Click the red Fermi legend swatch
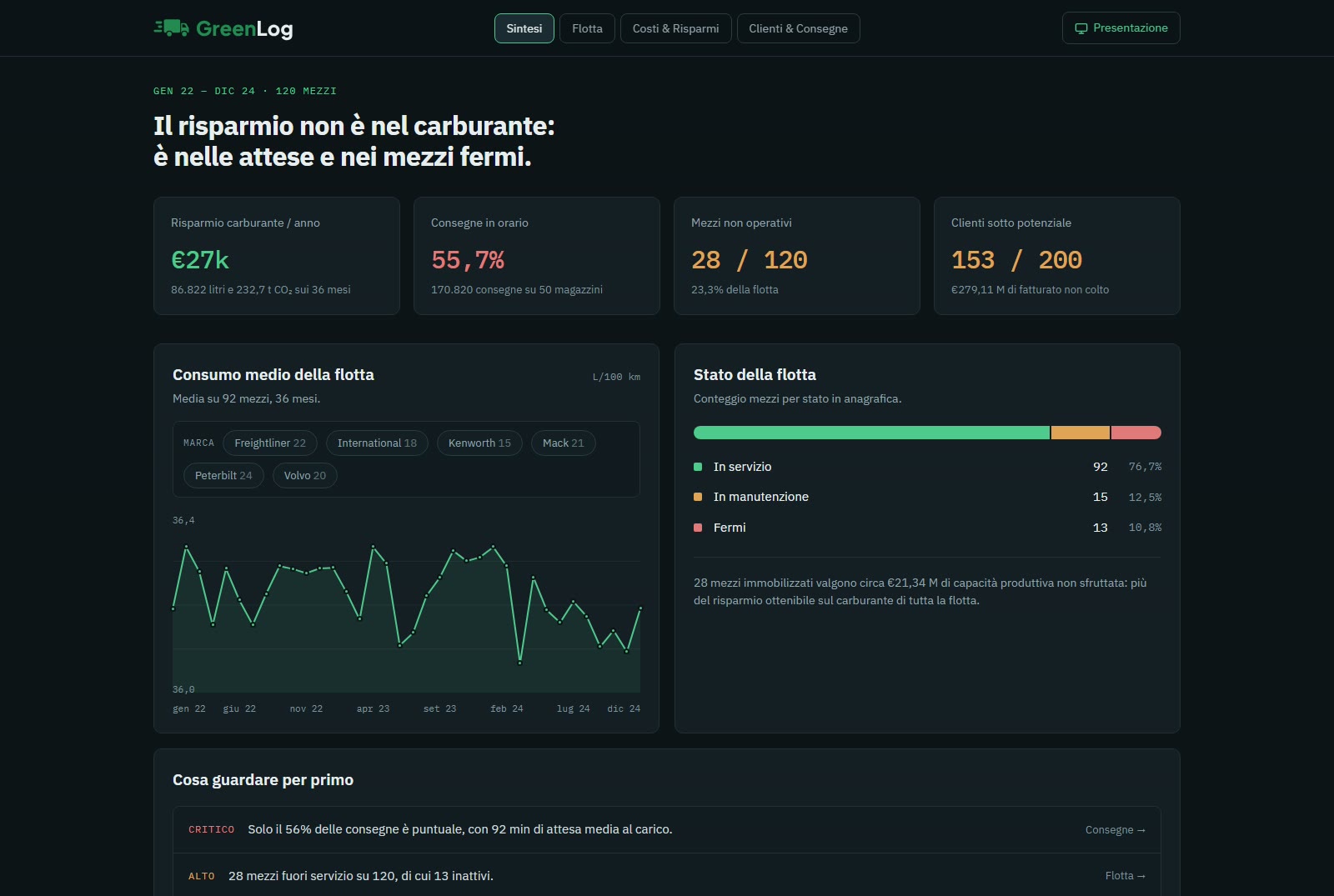This screenshot has height=896, width=1334. 698,528
